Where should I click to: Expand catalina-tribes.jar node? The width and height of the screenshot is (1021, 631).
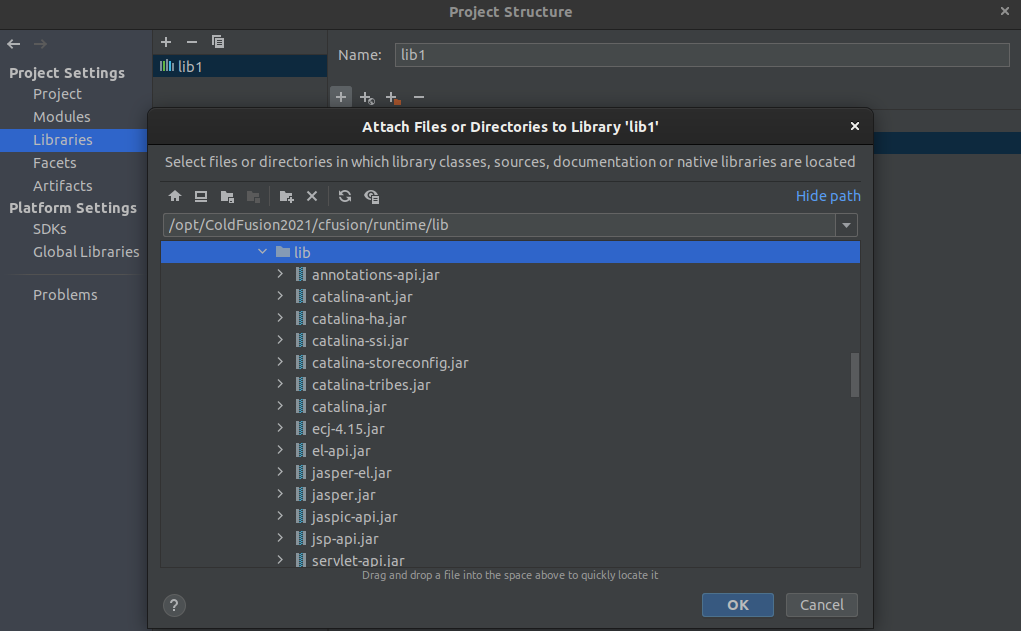pos(280,384)
